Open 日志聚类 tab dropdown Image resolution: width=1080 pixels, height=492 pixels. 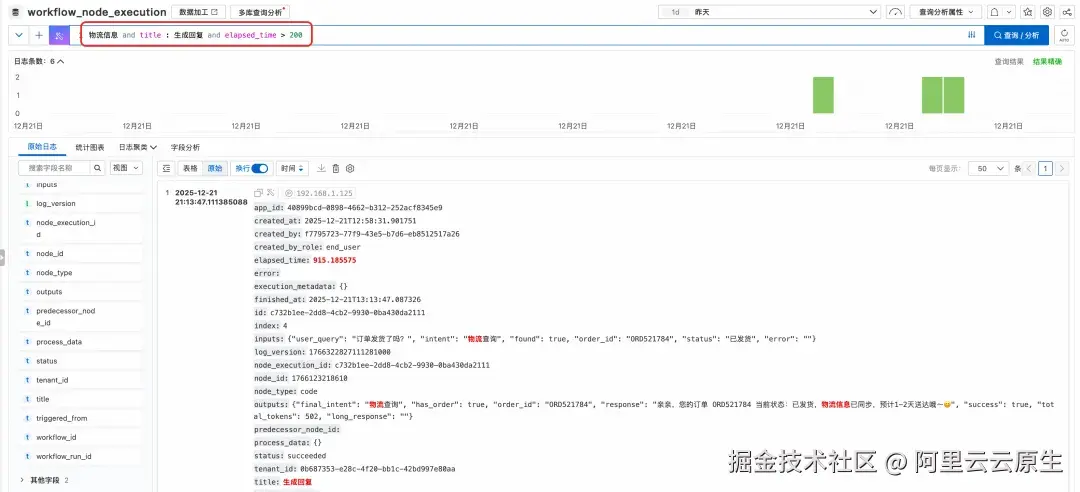138,147
